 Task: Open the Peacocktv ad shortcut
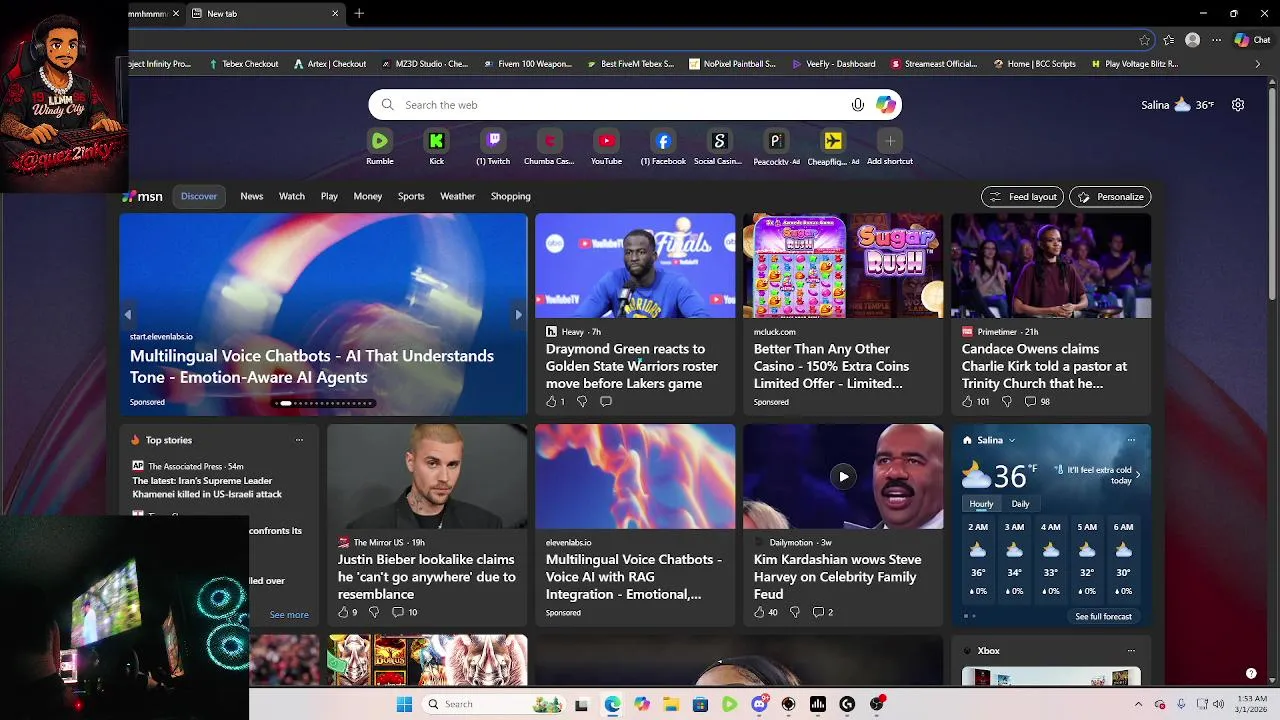pyautogui.click(x=776, y=141)
